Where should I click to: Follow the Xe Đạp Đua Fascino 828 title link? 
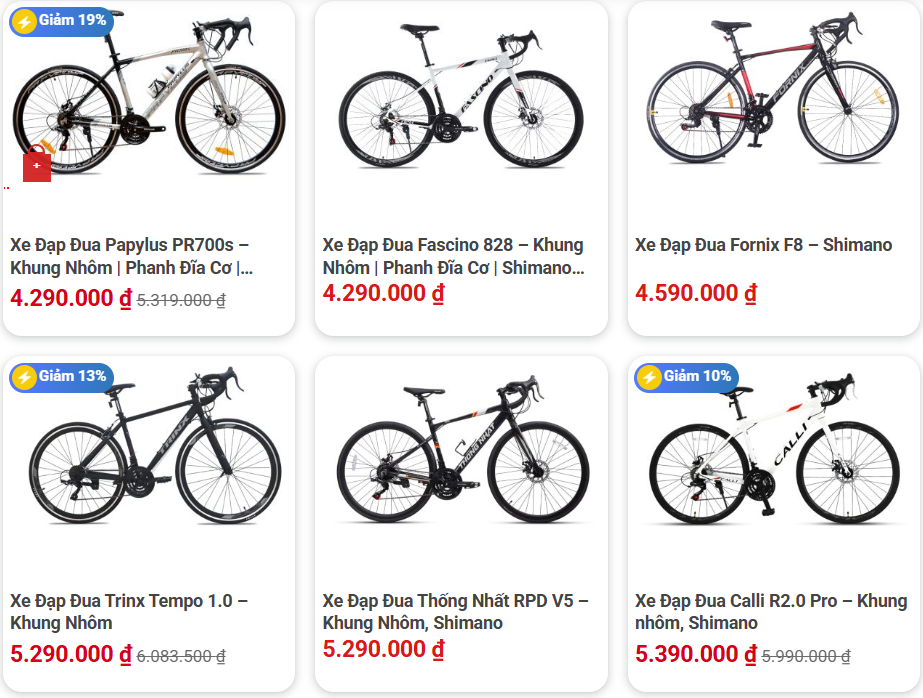453,256
